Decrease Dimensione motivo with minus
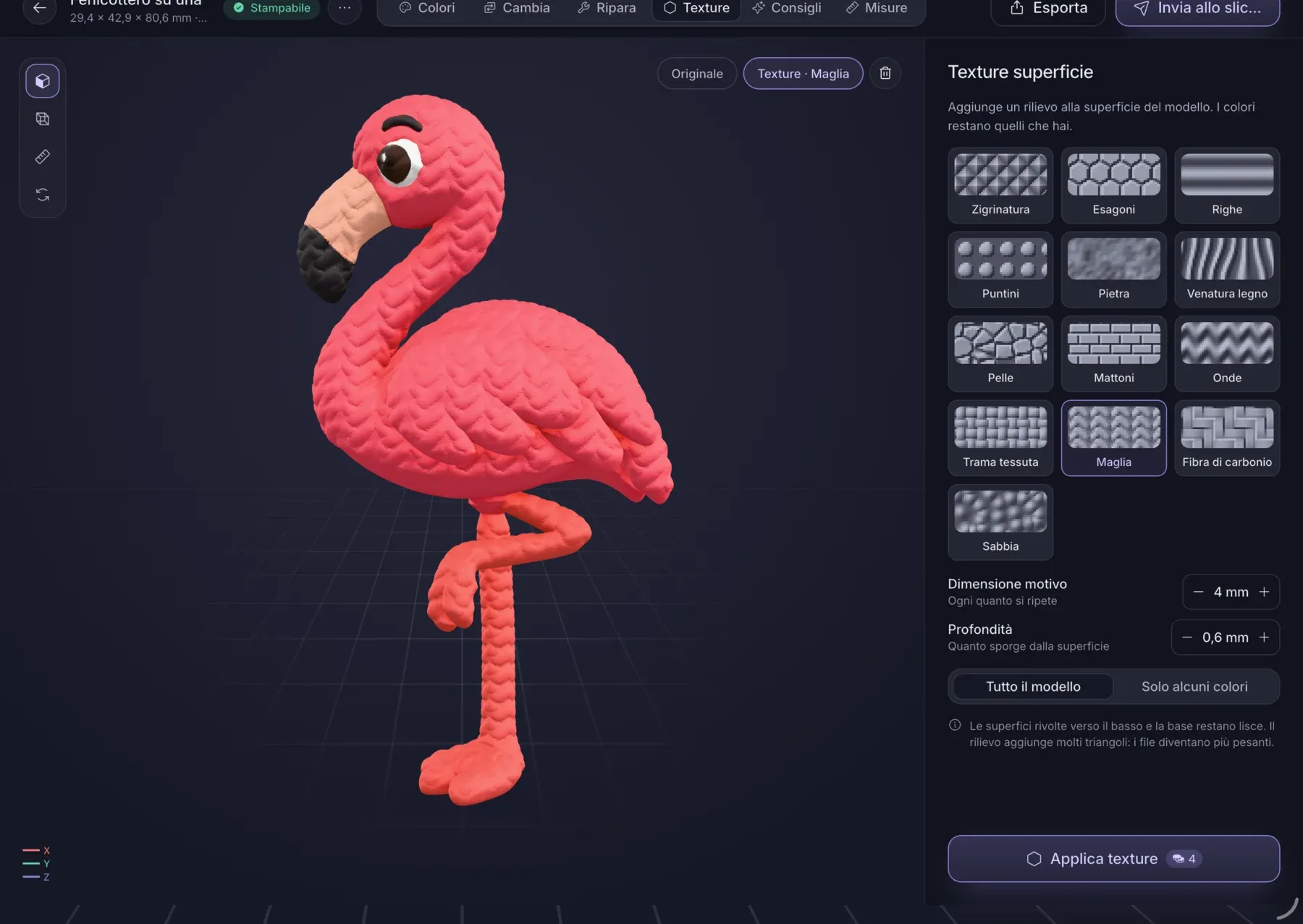Image resolution: width=1303 pixels, height=924 pixels. (x=1198, y=592)
